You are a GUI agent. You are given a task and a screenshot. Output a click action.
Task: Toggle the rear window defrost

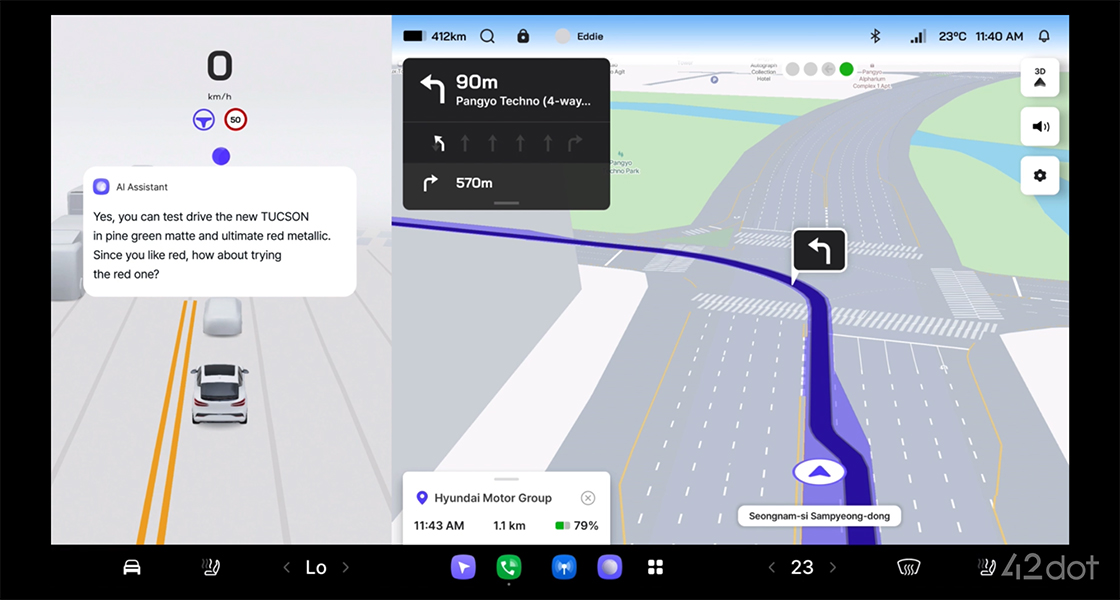click(x=908, y=567)
